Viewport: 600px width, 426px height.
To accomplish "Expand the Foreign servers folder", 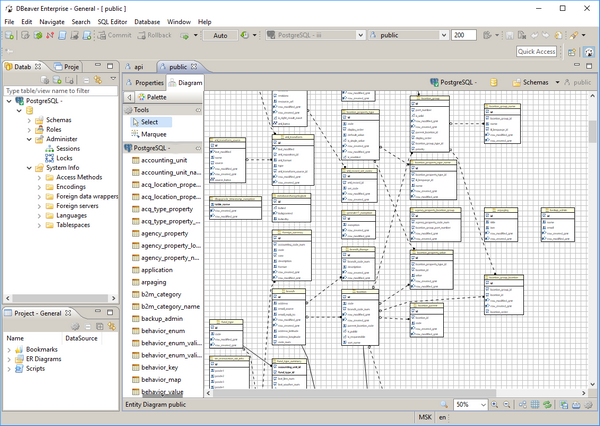I will [x=39, y=206].
